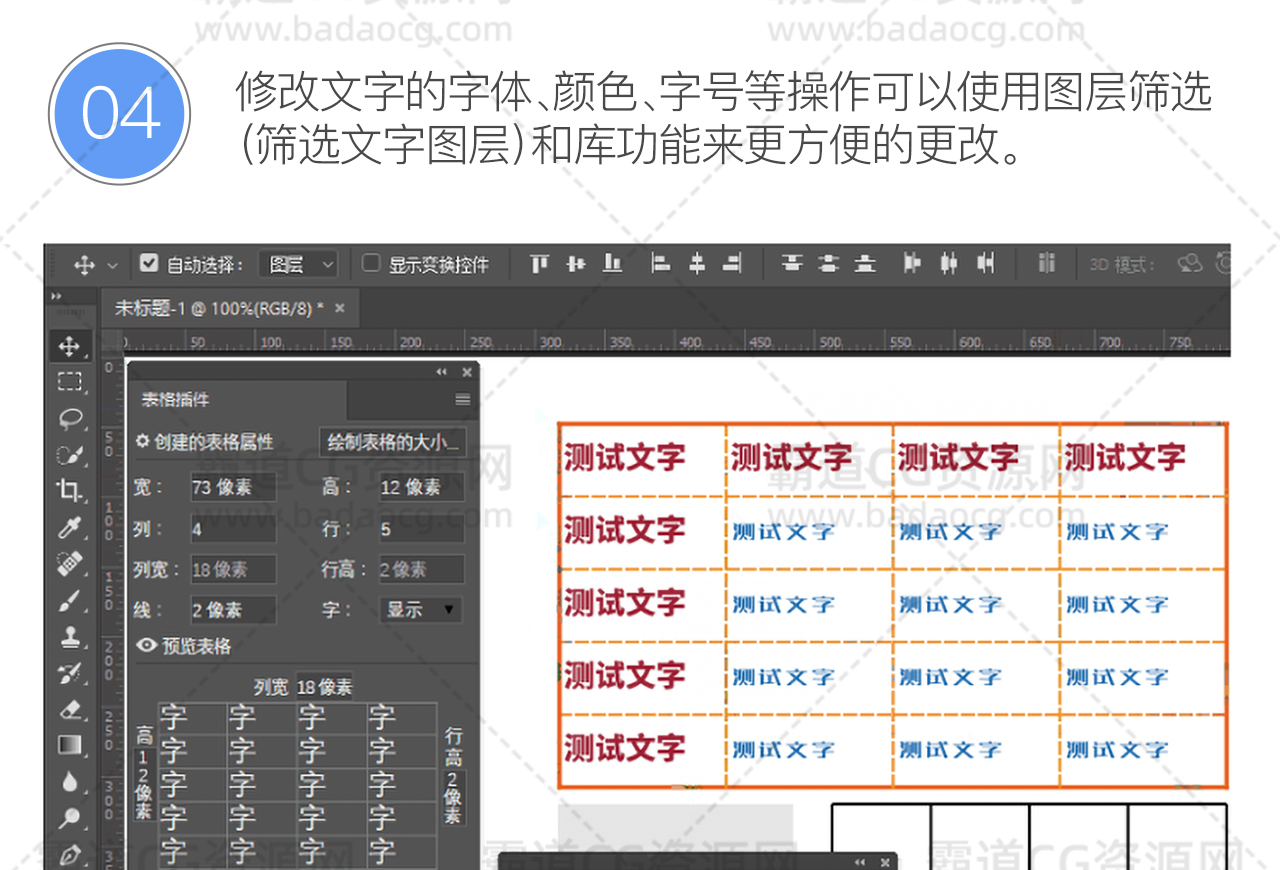Expand the Move tool preset picker arrow
The width and height of the screenshot is (1280, 870).
(112, 265)
